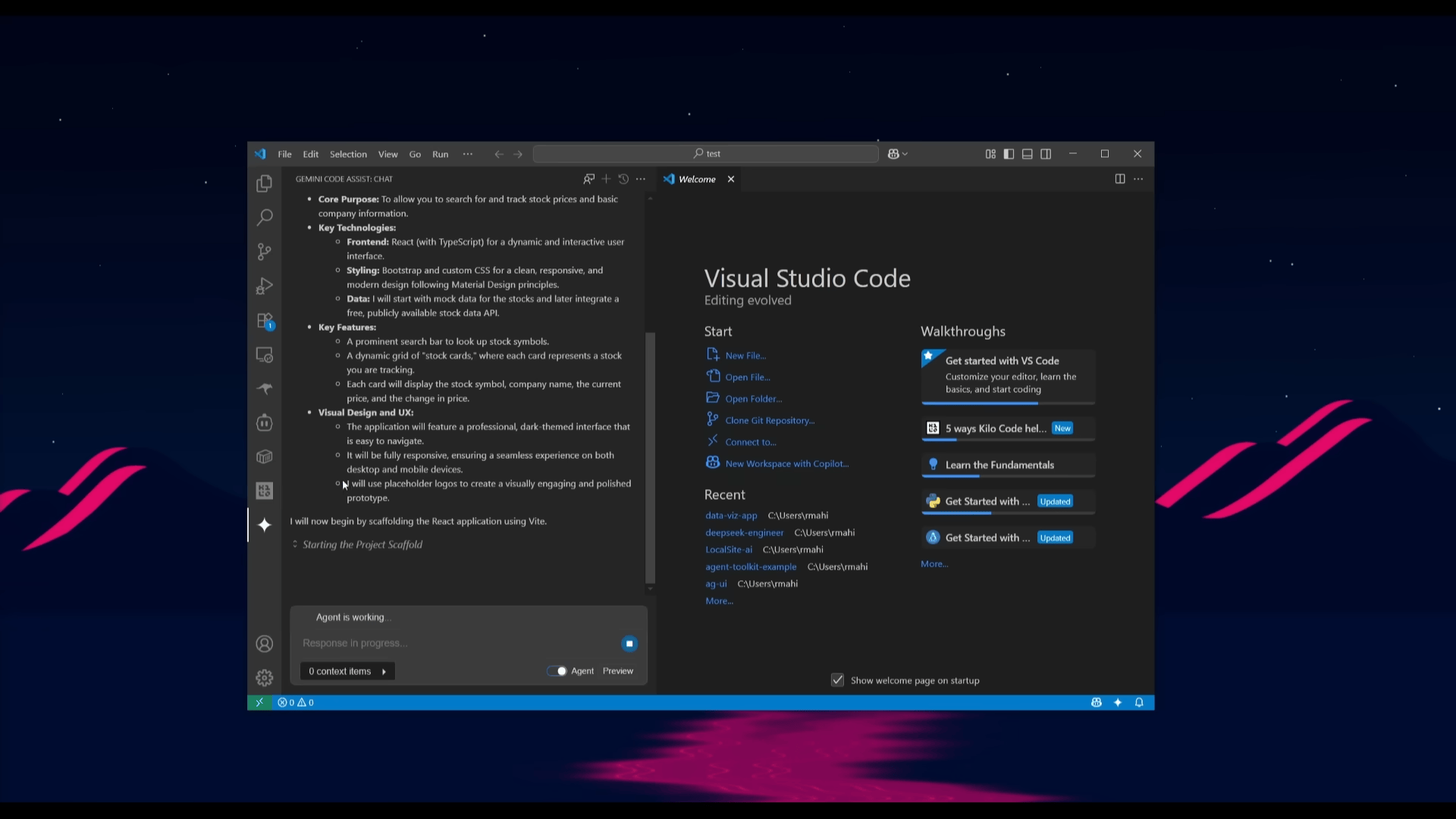This screenshot has width=1456, height=819.
Task: Expand Starting the Project Scaffold step
Action: [358, 544]
